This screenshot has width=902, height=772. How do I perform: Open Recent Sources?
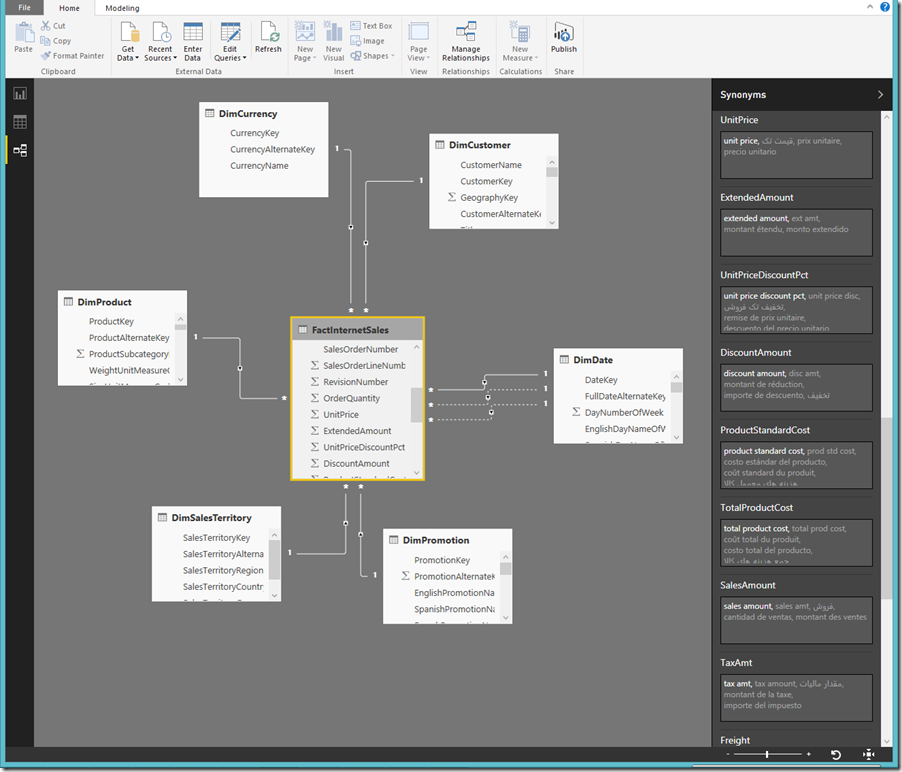click(160, 41)
